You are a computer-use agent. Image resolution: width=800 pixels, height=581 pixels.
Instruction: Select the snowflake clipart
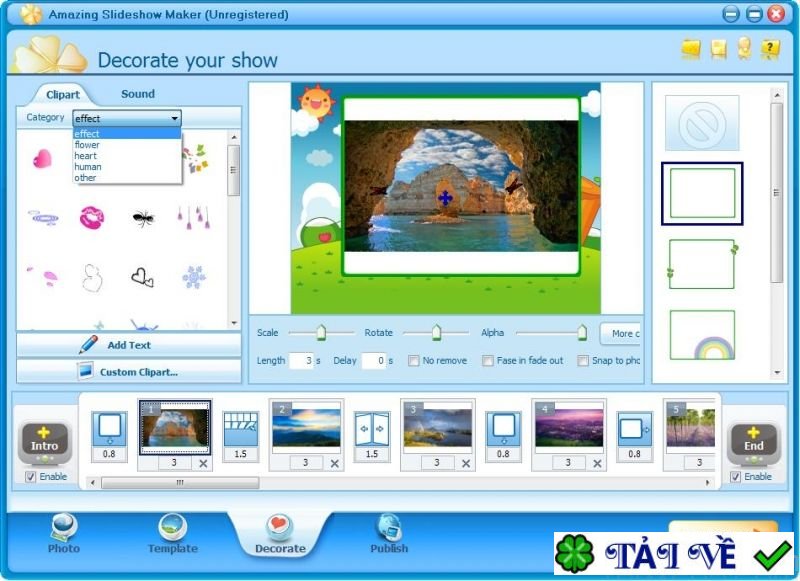(x=192, y=277)
